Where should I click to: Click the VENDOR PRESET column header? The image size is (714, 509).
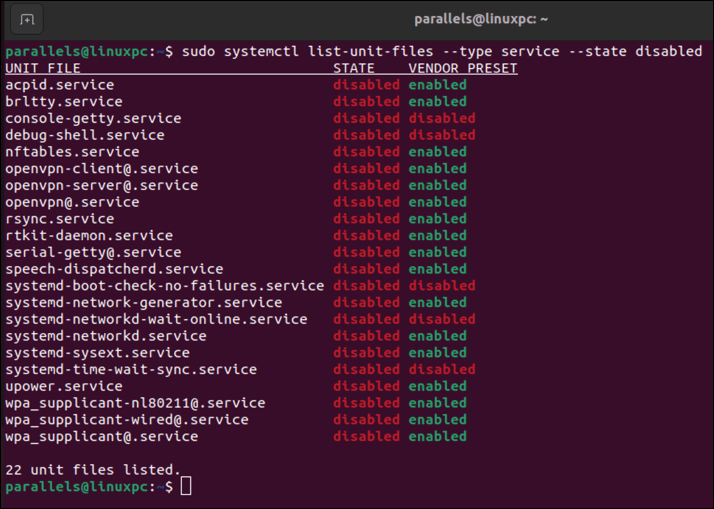pyautogui.click(x=463, y=68)
